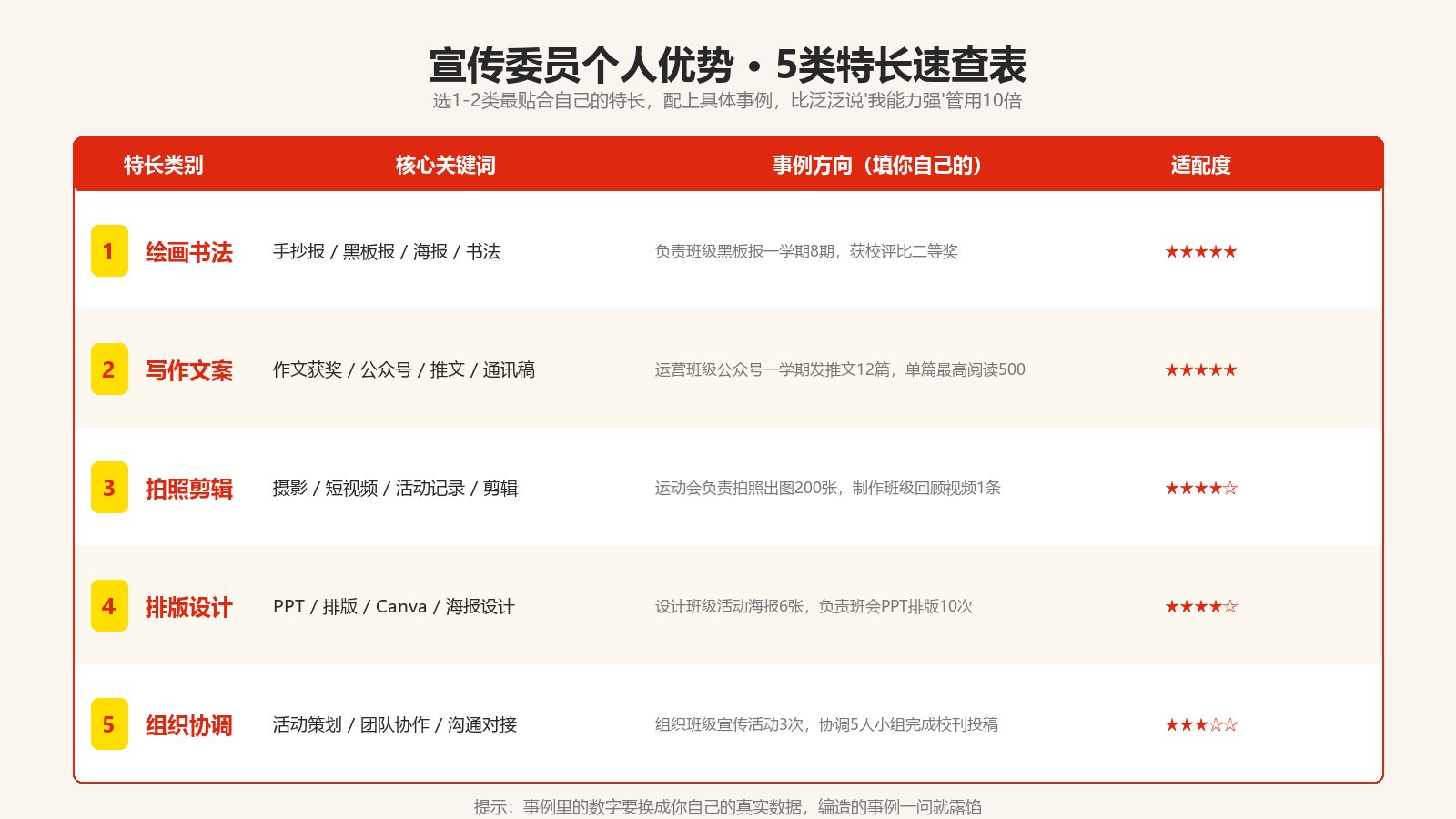Click the 组织协调 category label

(x=189, y=725)
